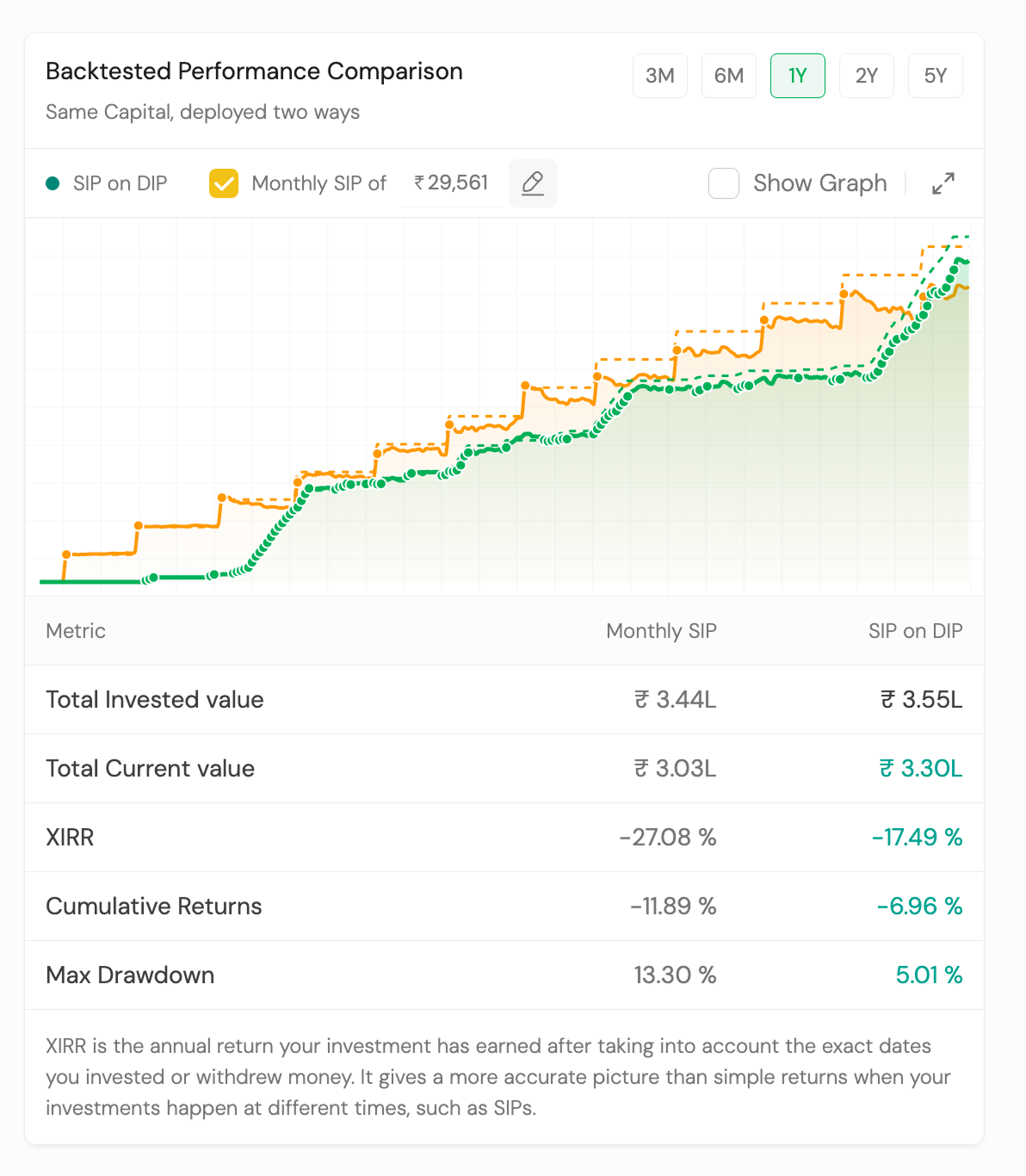Click the ₹ 3.30L current value
The height and width of the screenshot is (1176, 1026).
click(x=921, y=769)
